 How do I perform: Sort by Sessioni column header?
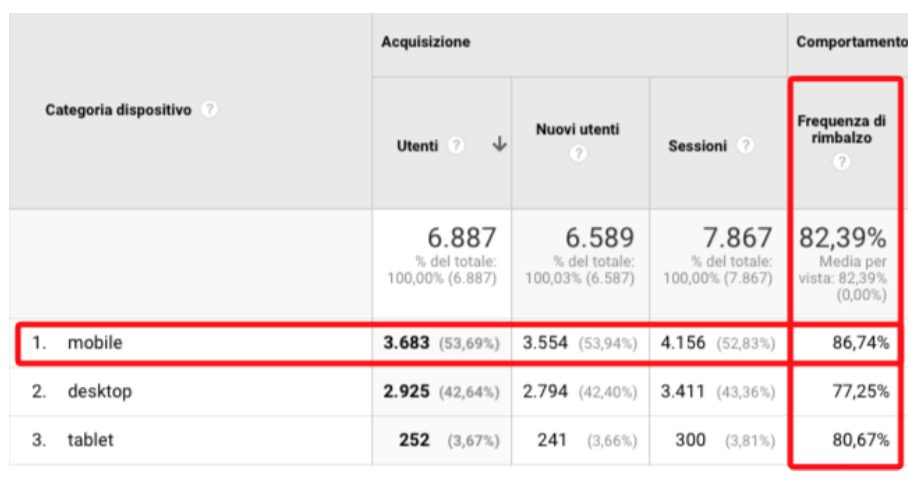tap(697, 146)
